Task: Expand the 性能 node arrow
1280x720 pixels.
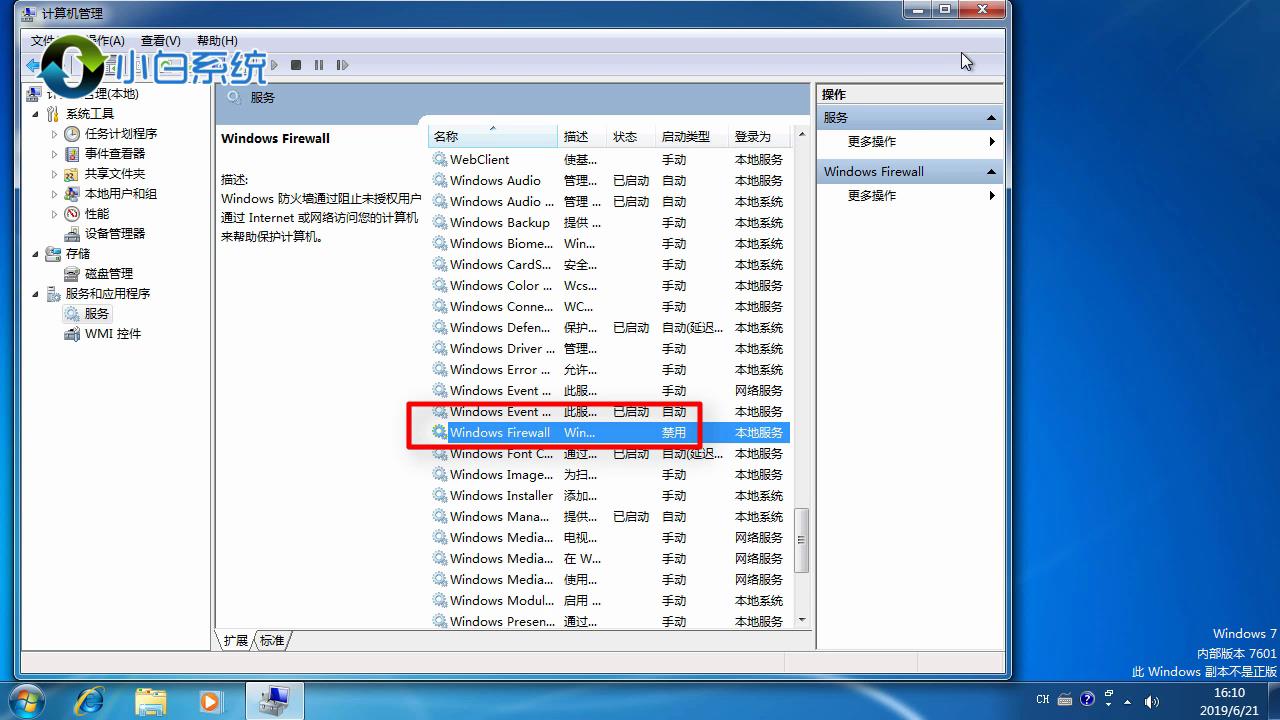Action: point(54,214)
